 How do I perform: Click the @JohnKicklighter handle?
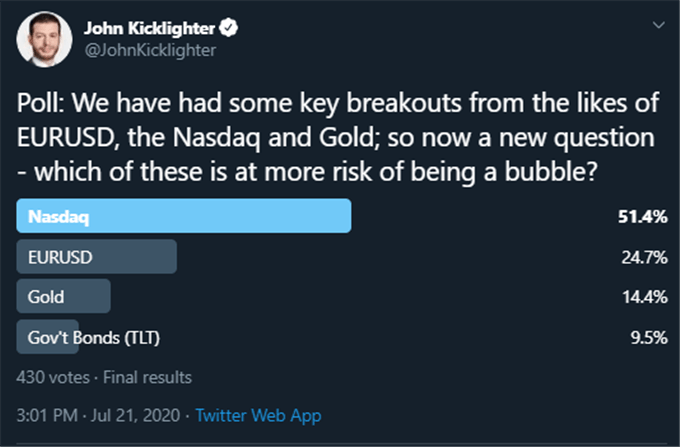click(150, 50)
